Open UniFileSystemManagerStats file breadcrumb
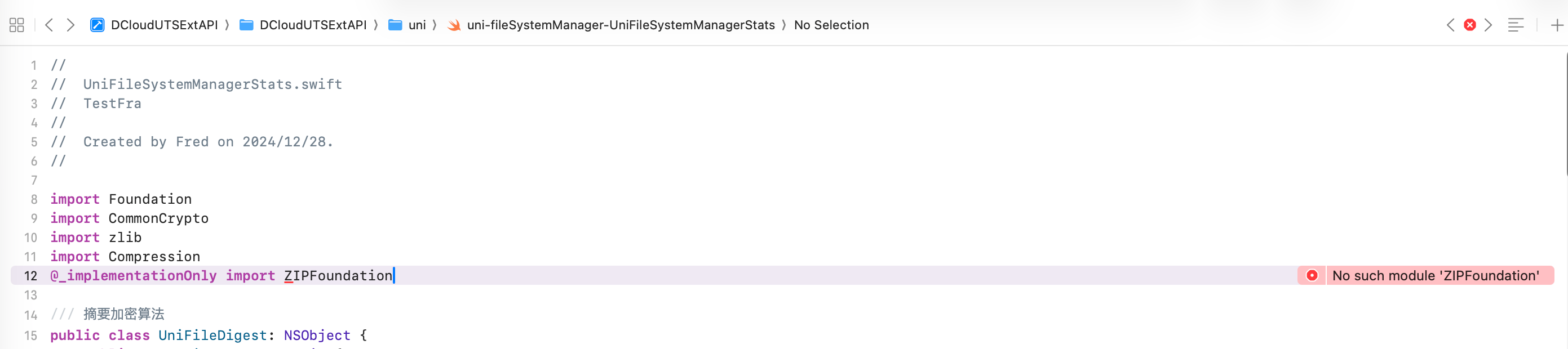Screen dimensions: 1568x349 620,25
